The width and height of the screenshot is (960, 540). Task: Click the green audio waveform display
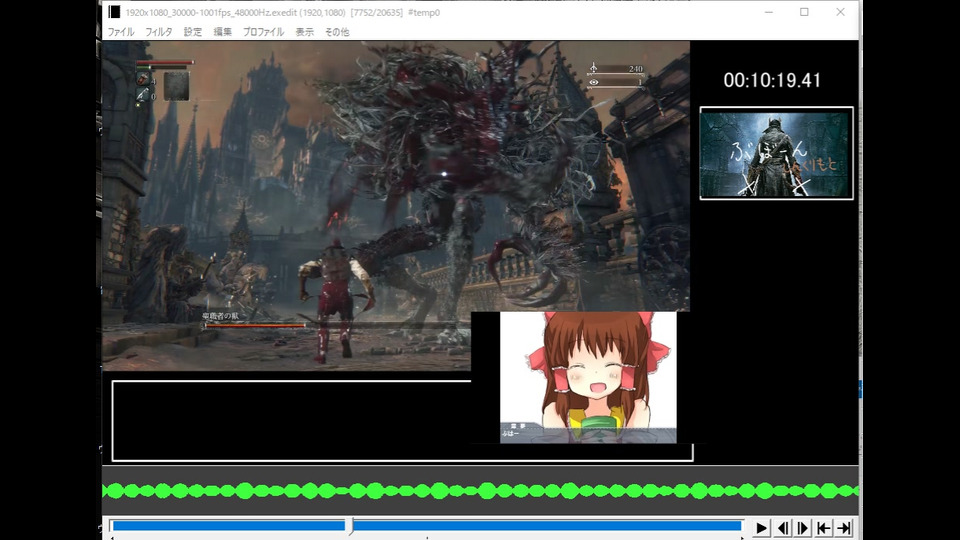481,490
